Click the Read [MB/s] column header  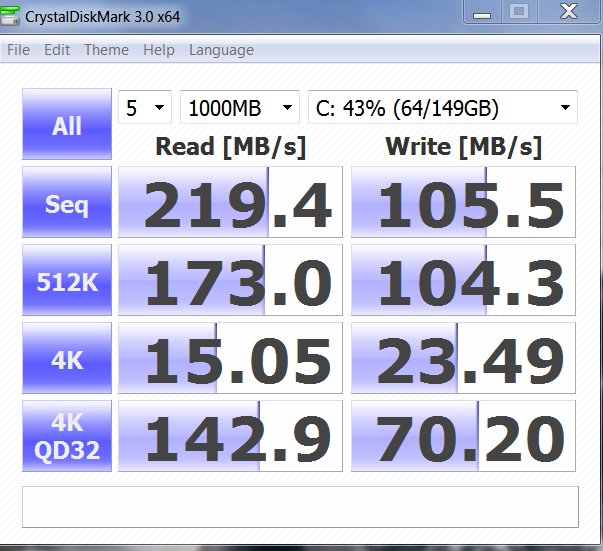pos(231,147)
